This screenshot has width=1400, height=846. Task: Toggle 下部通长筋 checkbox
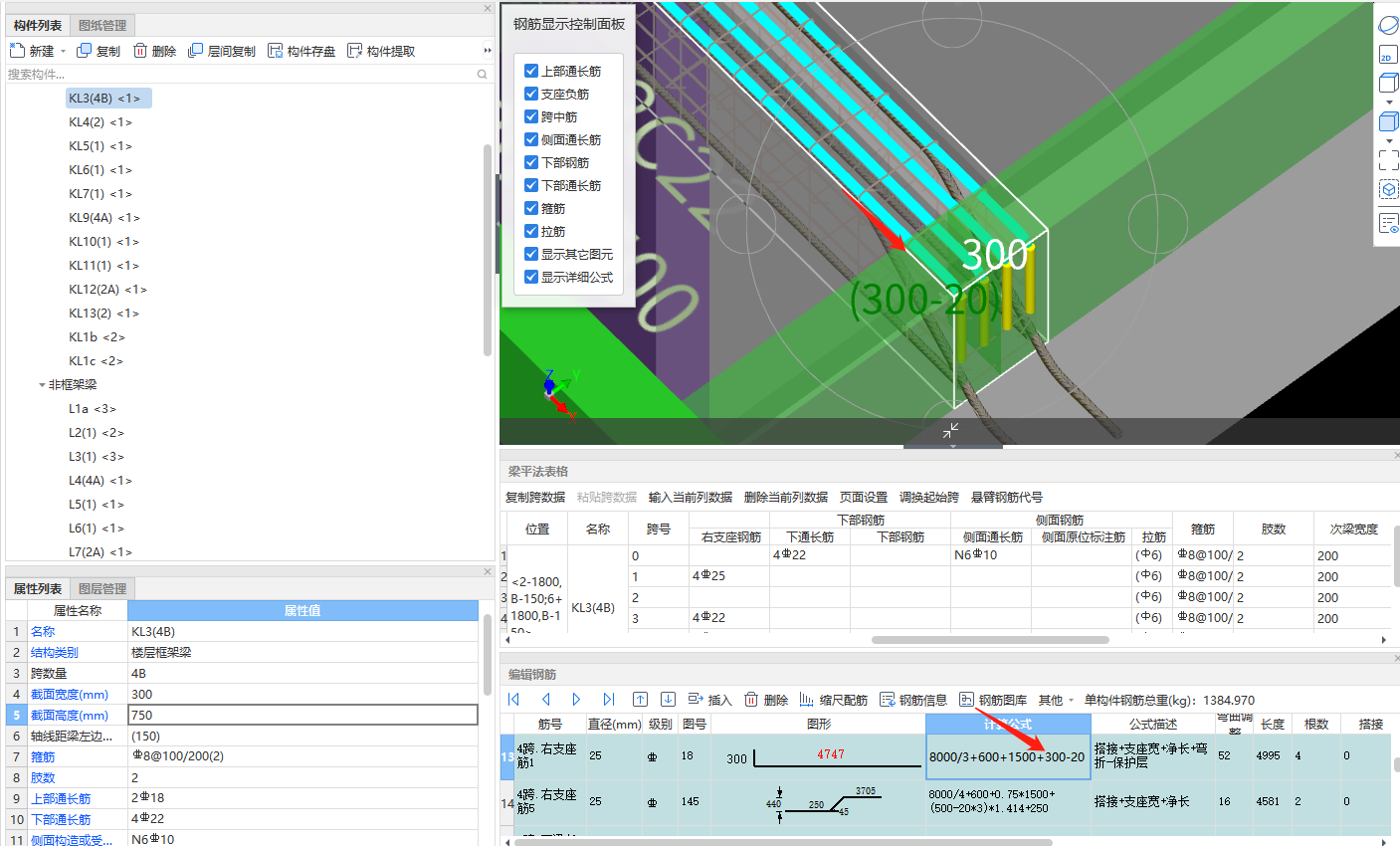[x=531, y=185]
